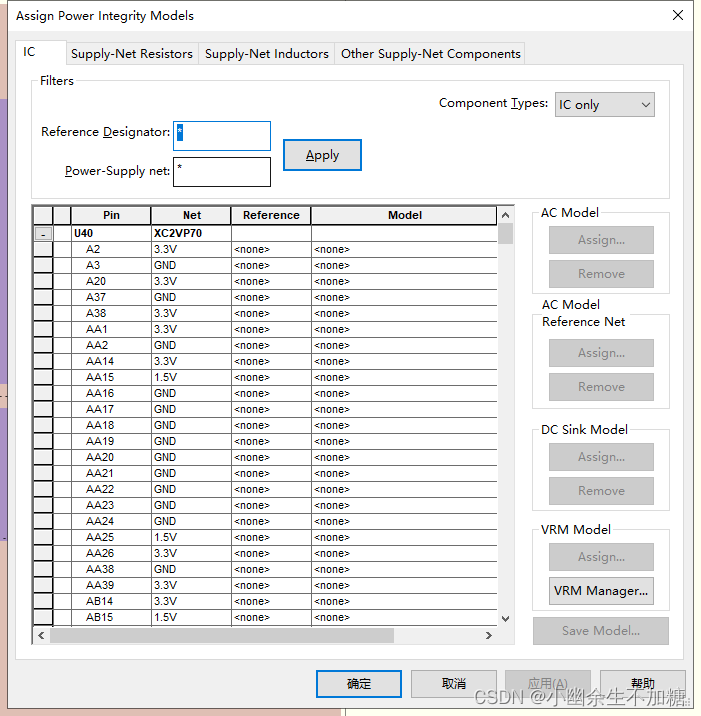Select pin AA38 cell
The height and width of the screenshot is (716, 701).
click(111, 569)
